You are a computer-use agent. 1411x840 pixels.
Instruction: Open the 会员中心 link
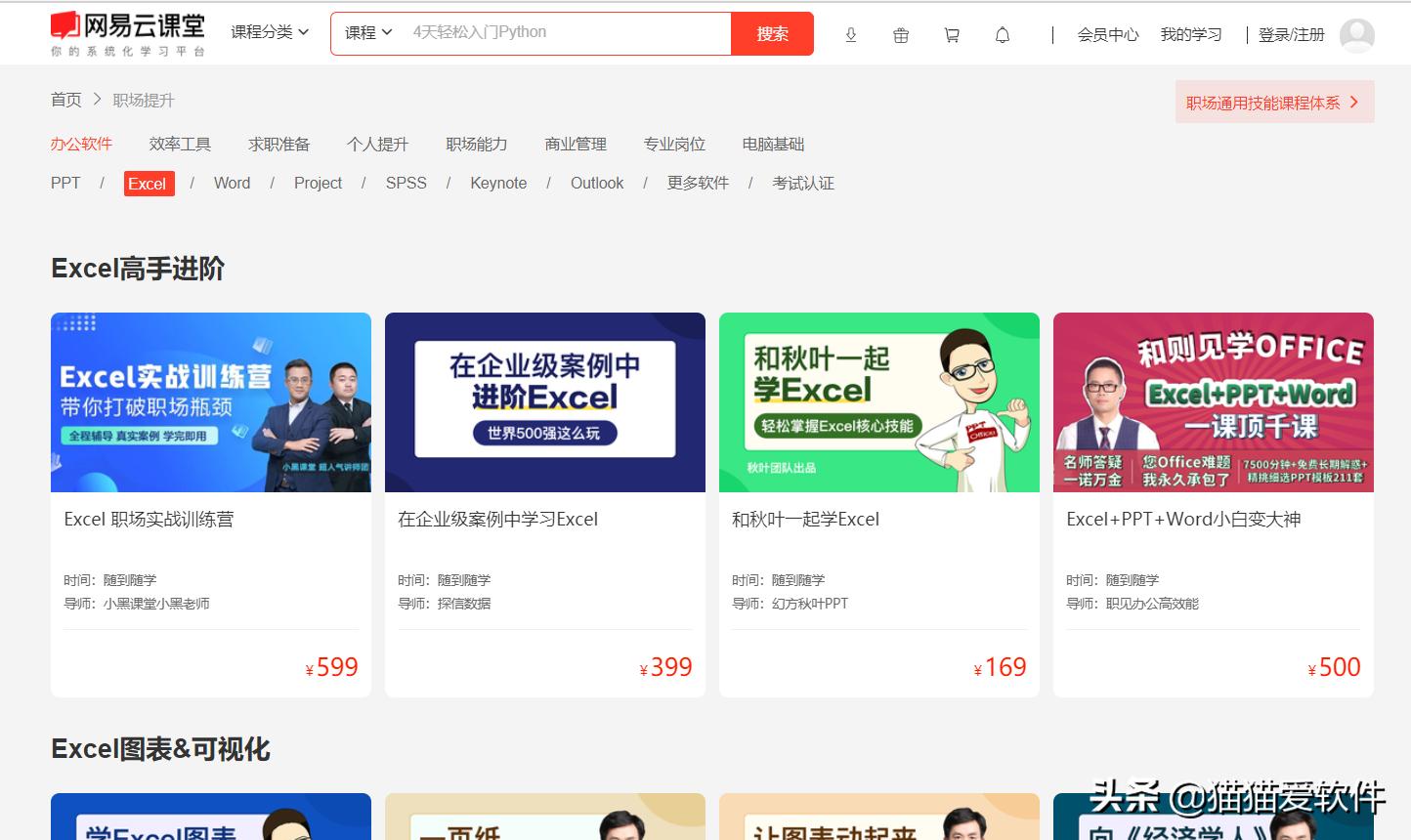click(x=1107, y=34)
